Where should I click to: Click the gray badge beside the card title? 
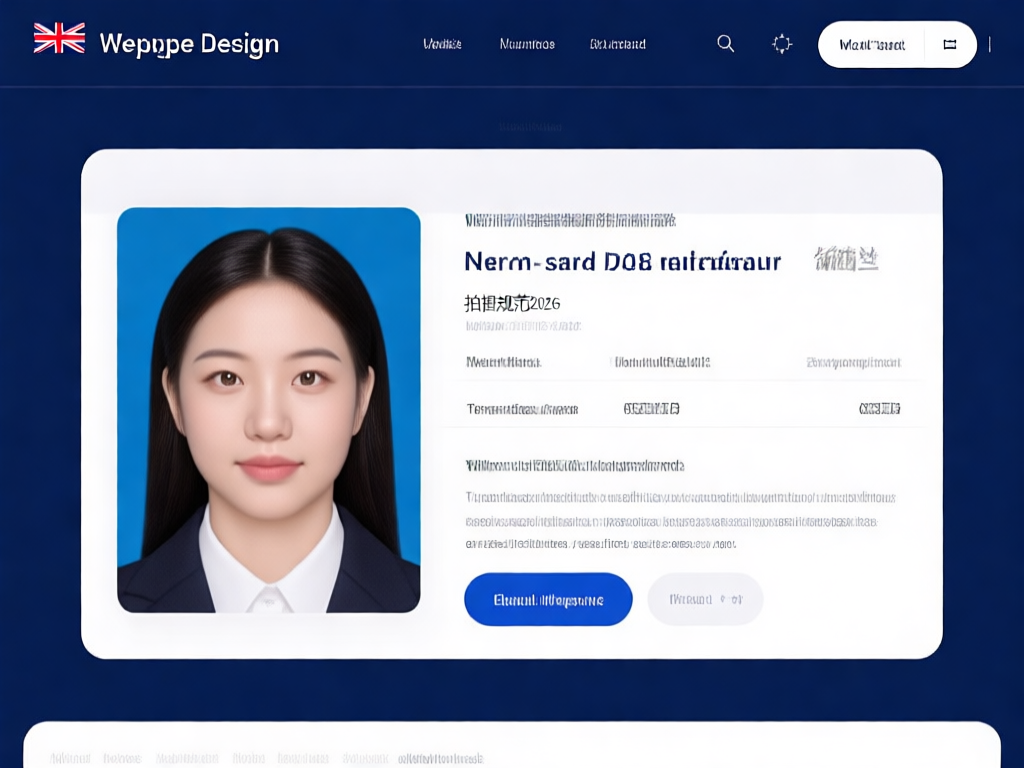tap(846, 261)
